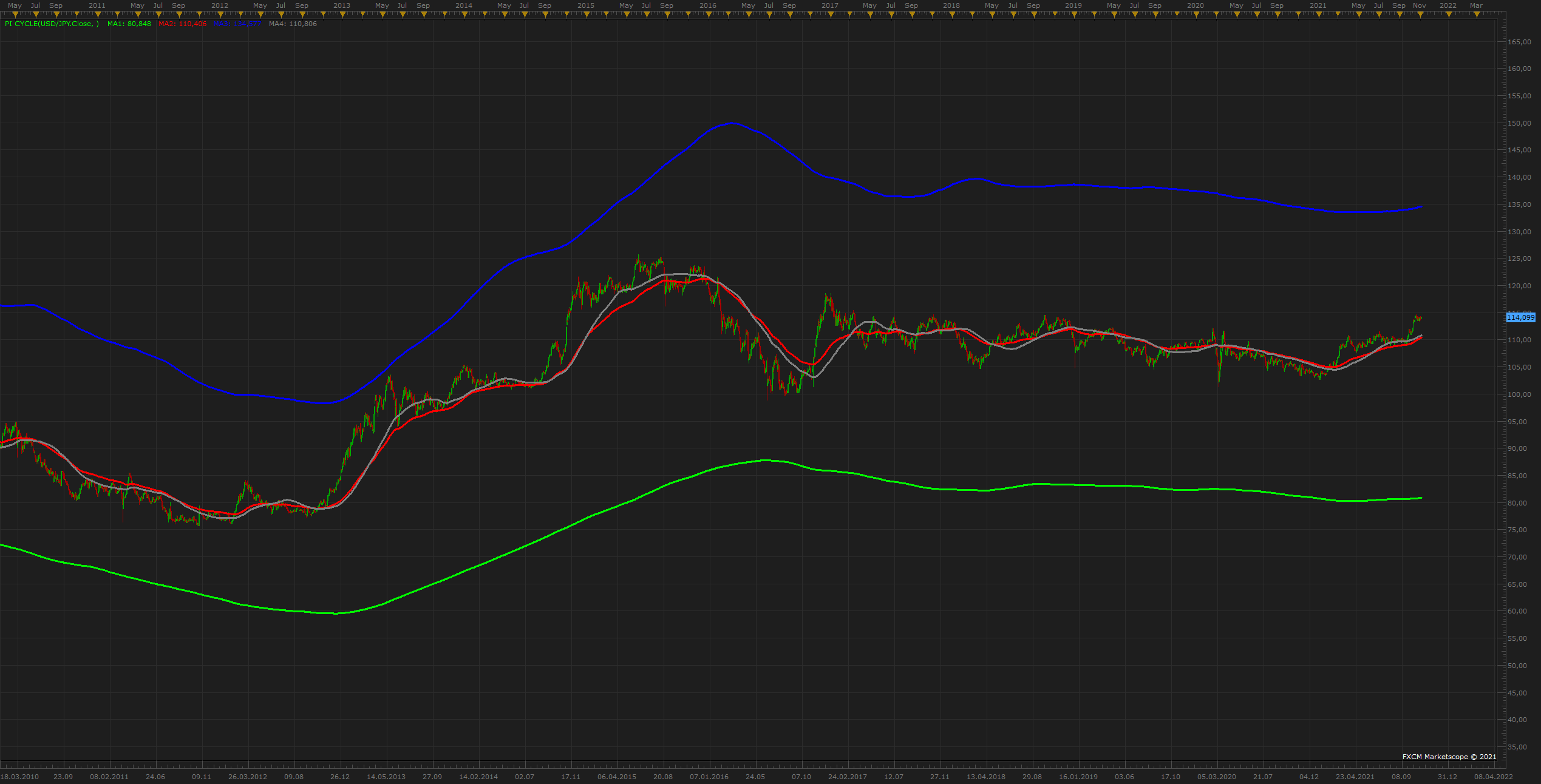Click the gray MA4: 110,806 legend value
1541x784 pixels.
tap(293, 24)
